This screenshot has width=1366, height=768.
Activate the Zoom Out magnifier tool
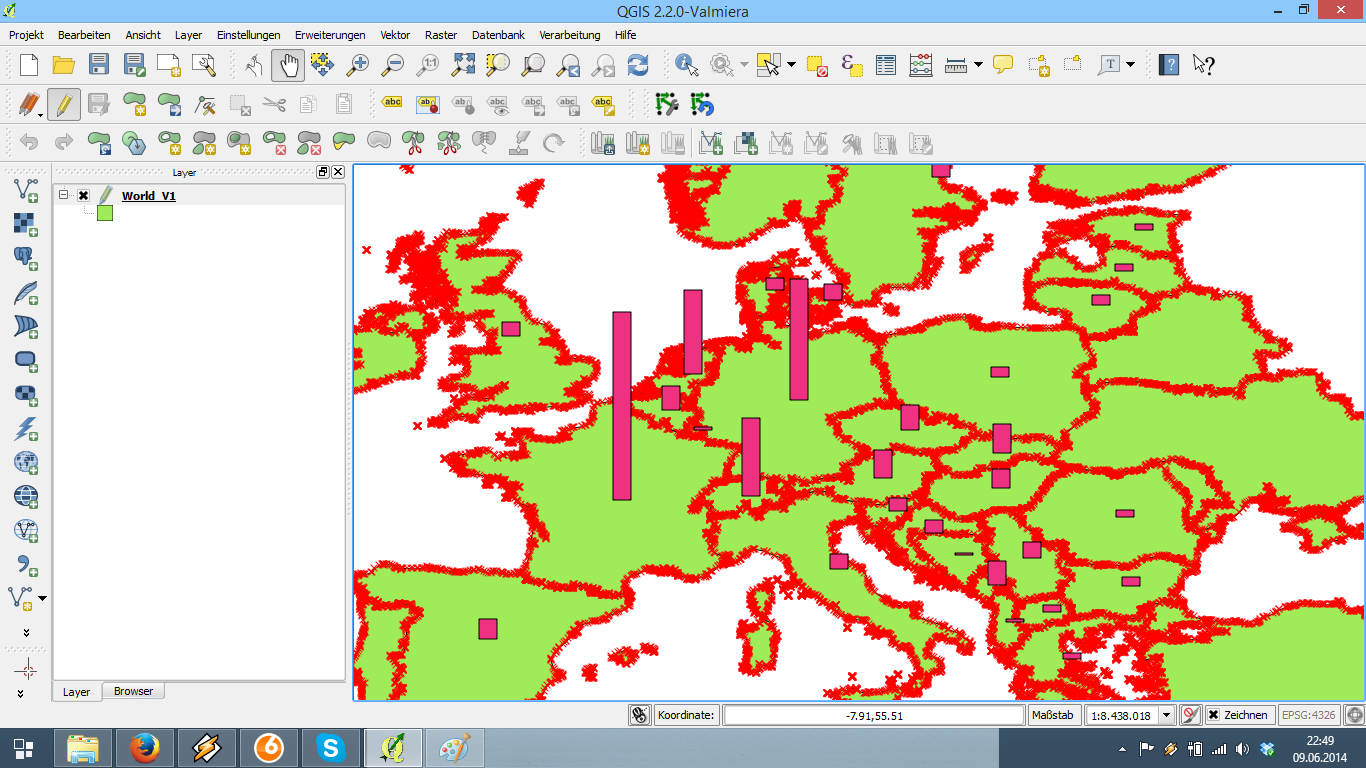tap(392, 65)
